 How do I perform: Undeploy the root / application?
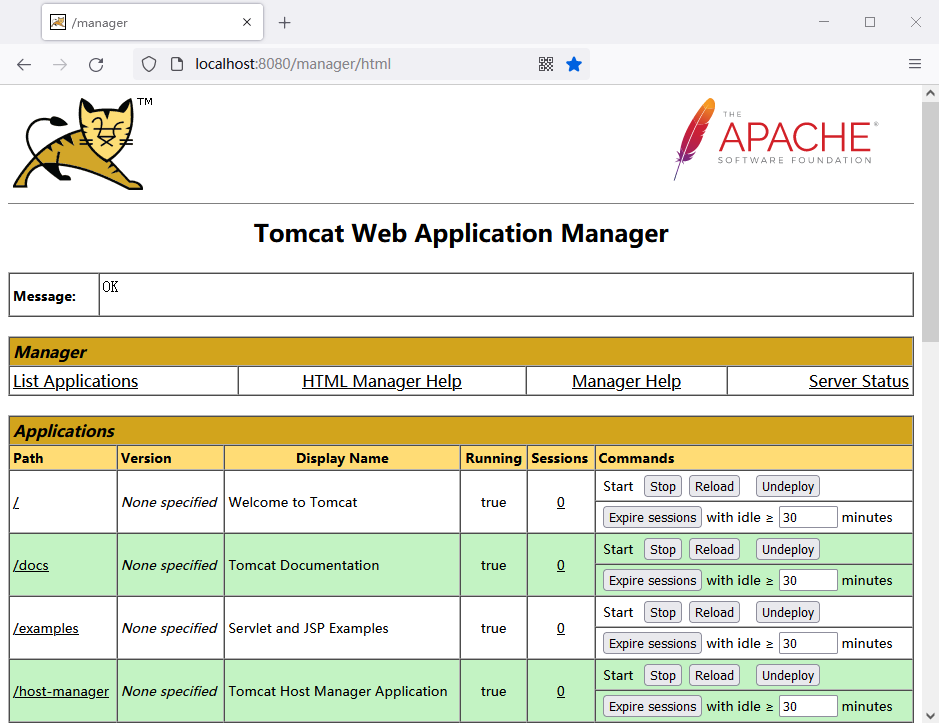click(x=787, y=486)
